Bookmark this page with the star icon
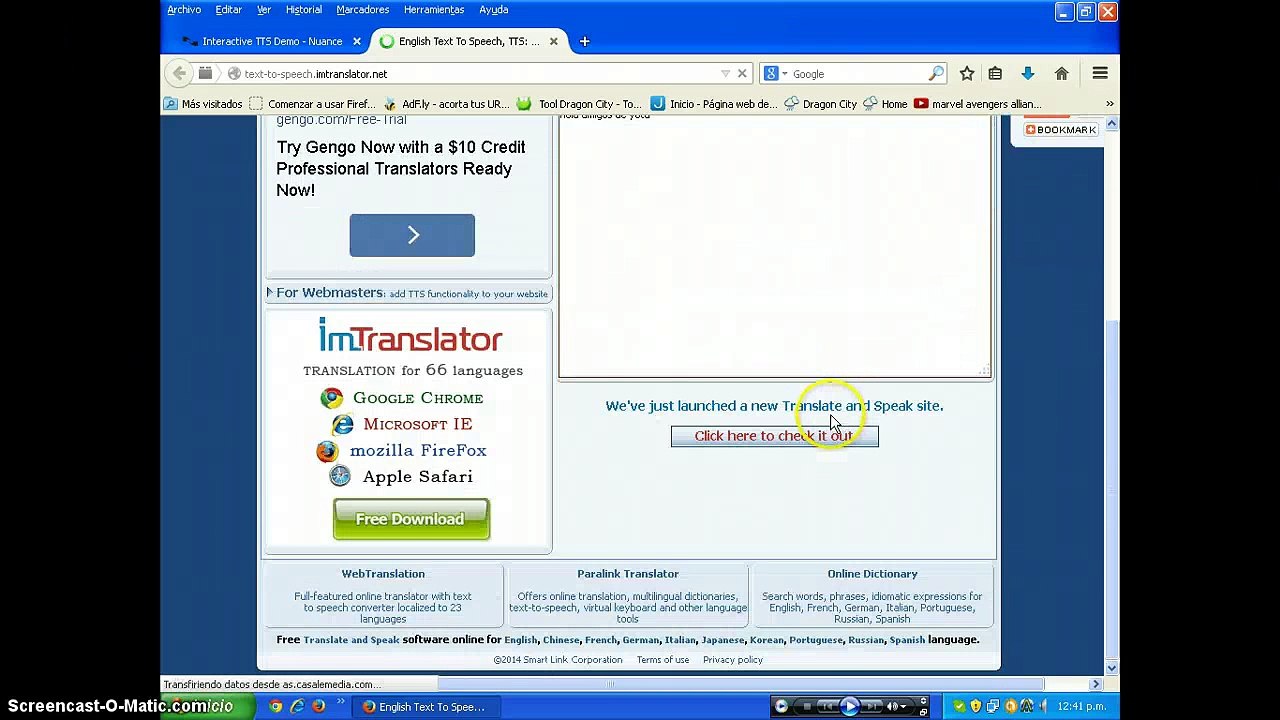Viewport: 1280px width, 720px height. pos(967,73)
